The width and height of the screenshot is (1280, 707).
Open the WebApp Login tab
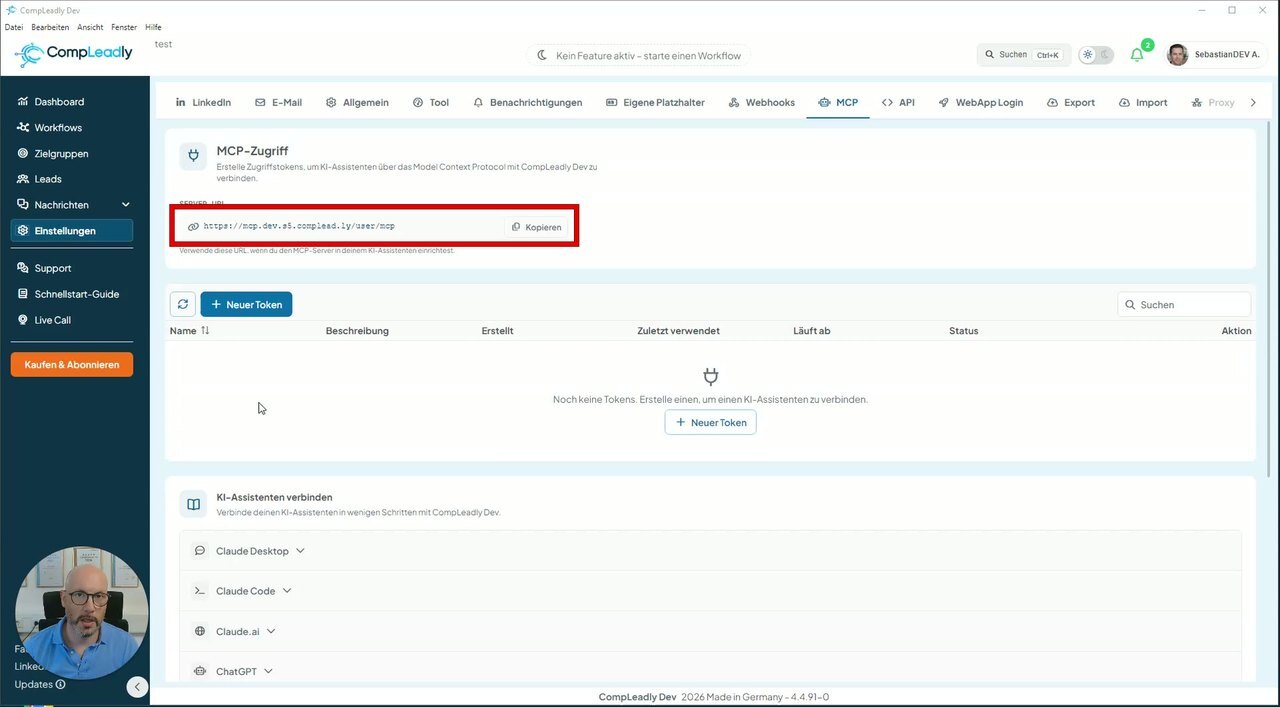pos(981,102)
